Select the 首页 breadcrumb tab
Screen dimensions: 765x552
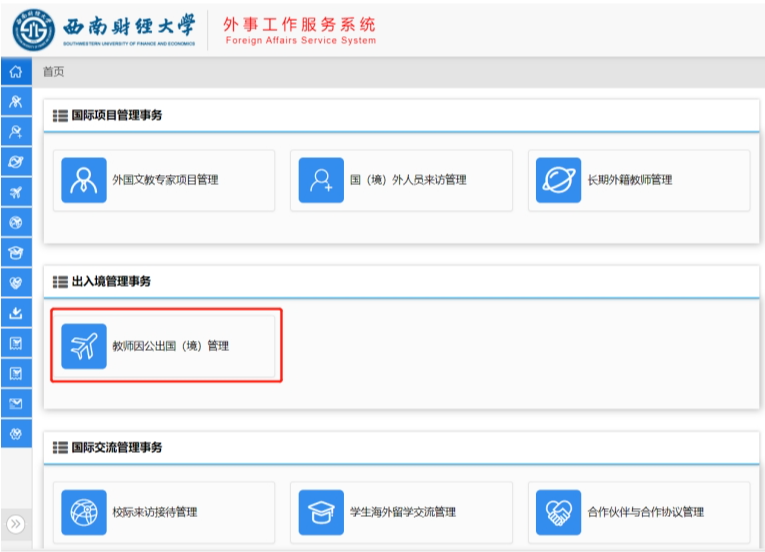53,72
